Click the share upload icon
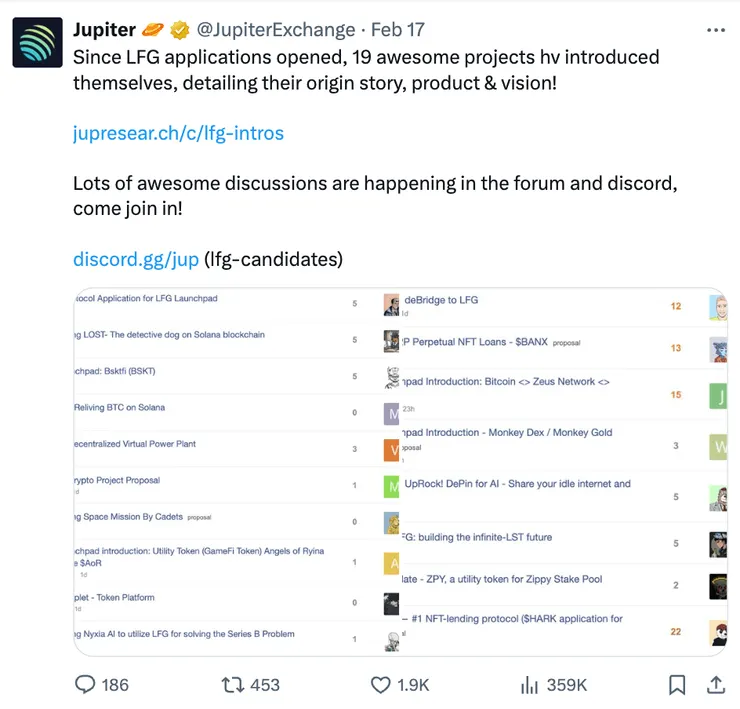The image size is (740, 709). point(716,684)
